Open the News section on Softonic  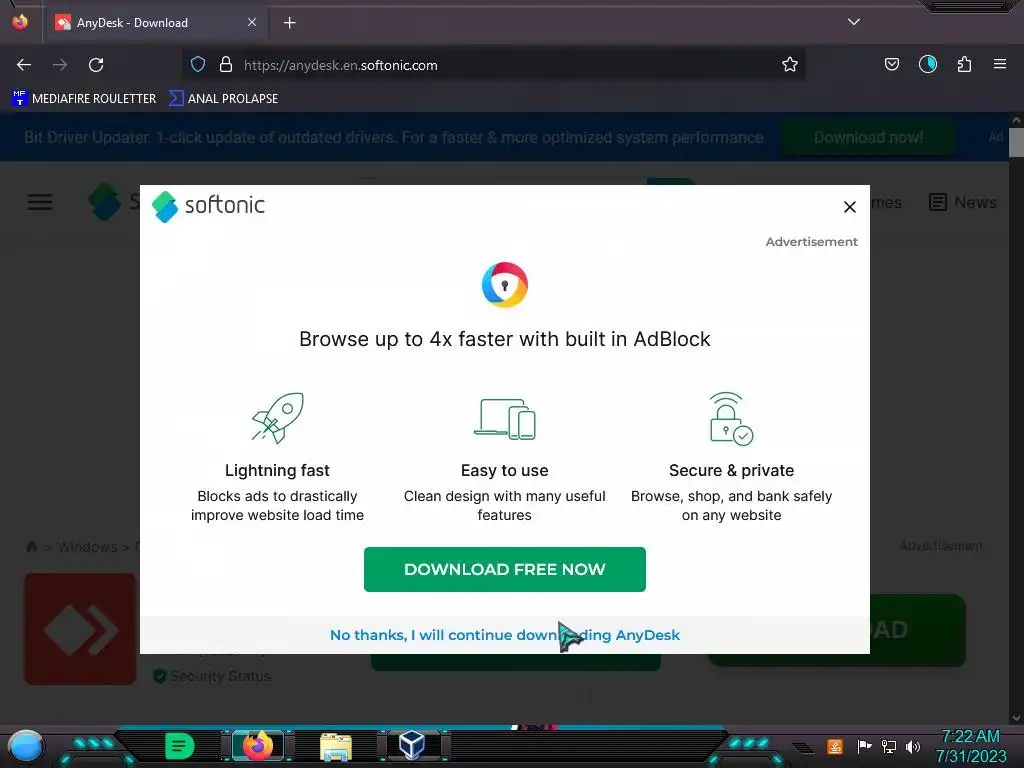[962, 202]
